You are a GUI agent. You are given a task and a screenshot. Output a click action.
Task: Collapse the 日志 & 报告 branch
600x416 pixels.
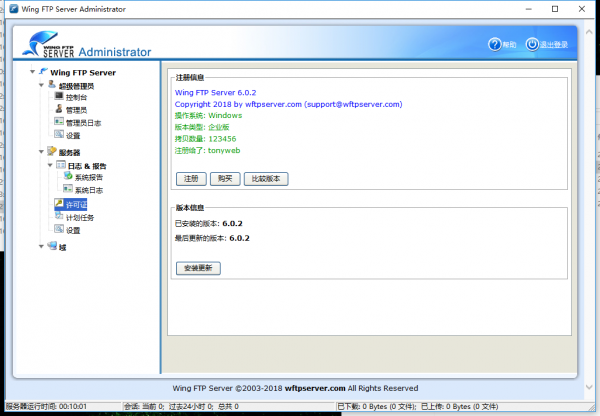pos(50,165)
